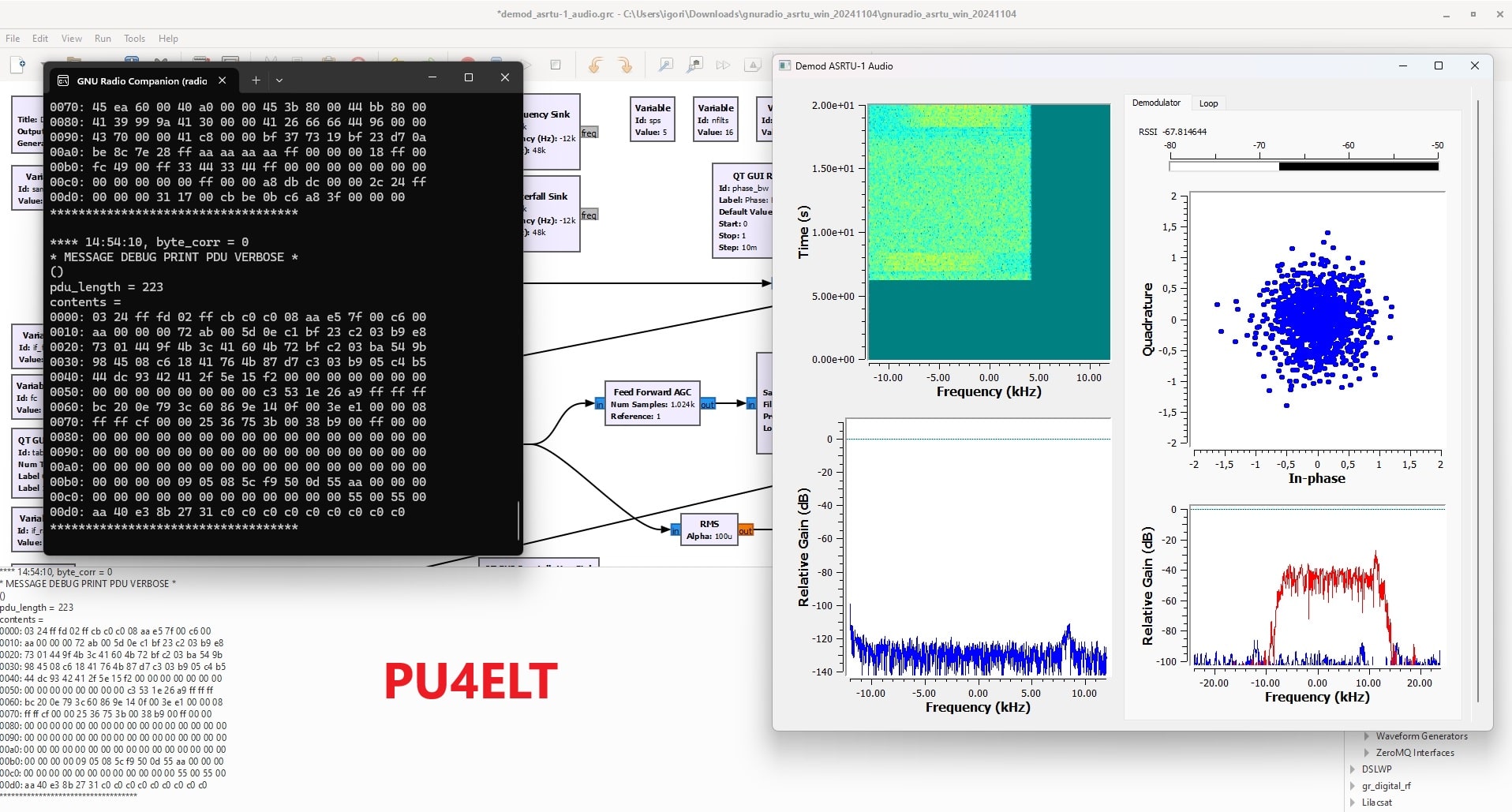Expand the ZeroMQ Interfaces category

point(1367,753)
